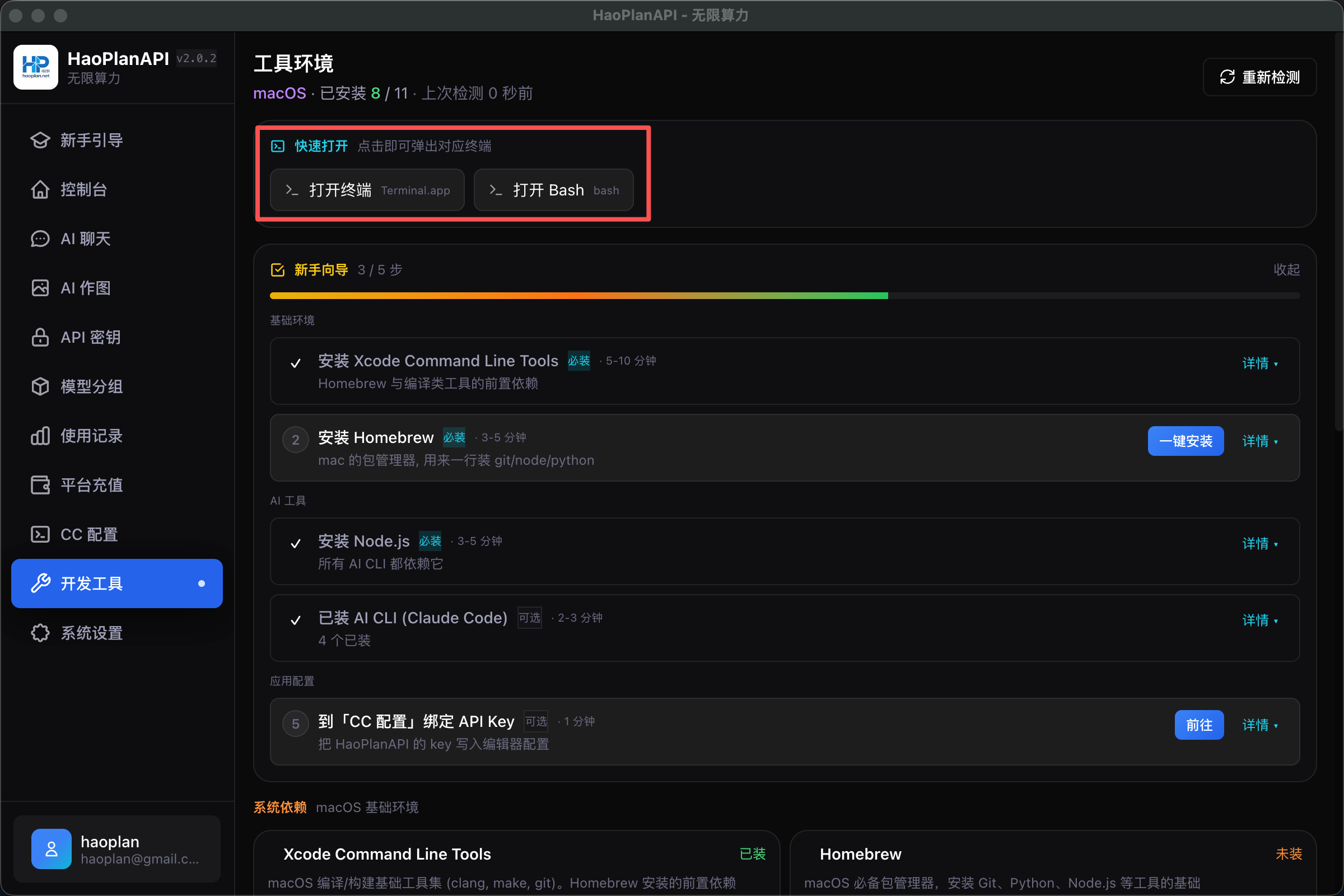Click the 新手向导 progress bar
The width and height of the screenshot is (1344, 896).
pyautogui.click(x=785, y=296)
